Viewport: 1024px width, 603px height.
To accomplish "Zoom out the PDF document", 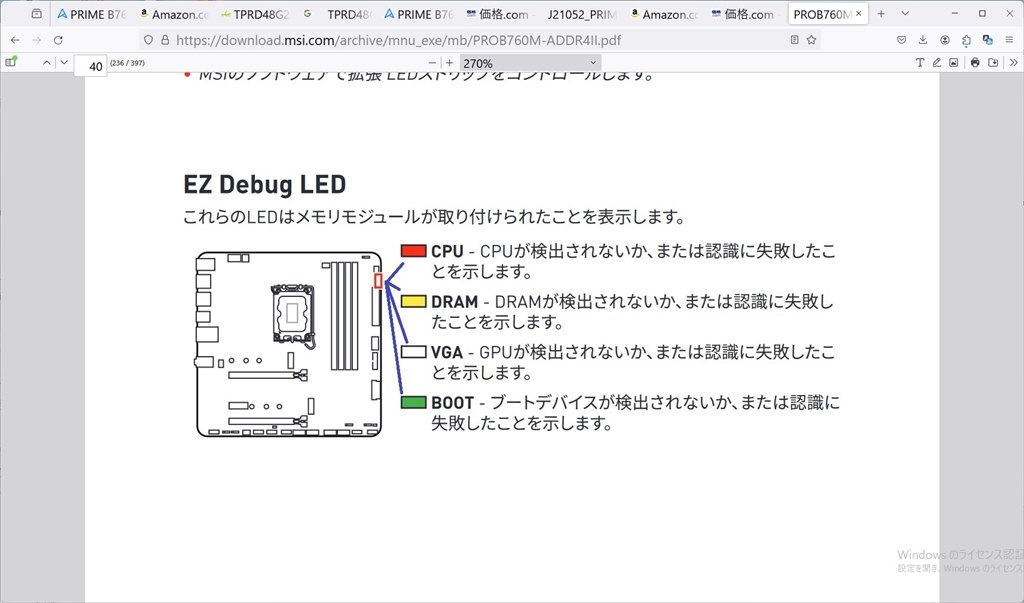I will (432, 63).
